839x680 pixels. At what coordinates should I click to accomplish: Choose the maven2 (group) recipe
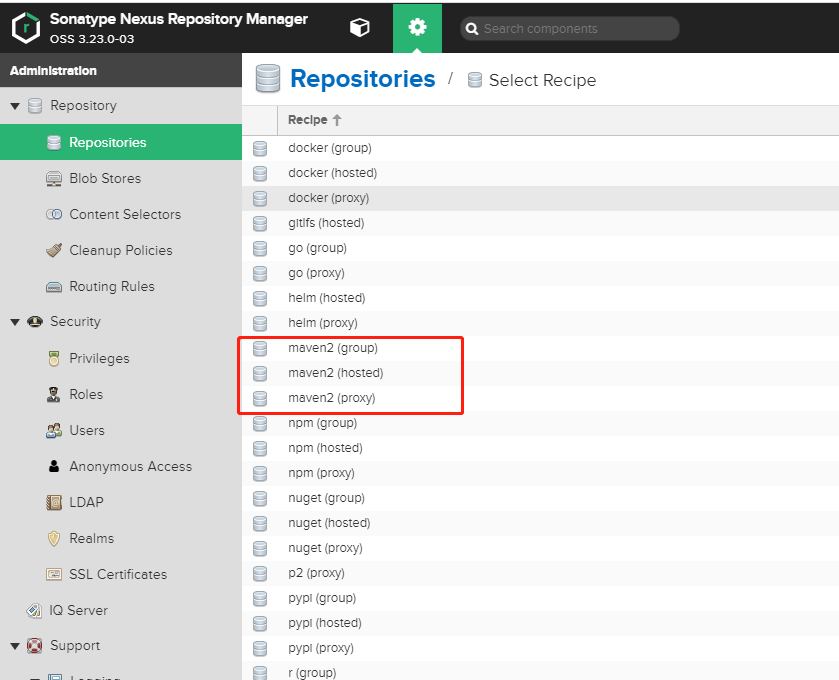(x=540, y=348)
